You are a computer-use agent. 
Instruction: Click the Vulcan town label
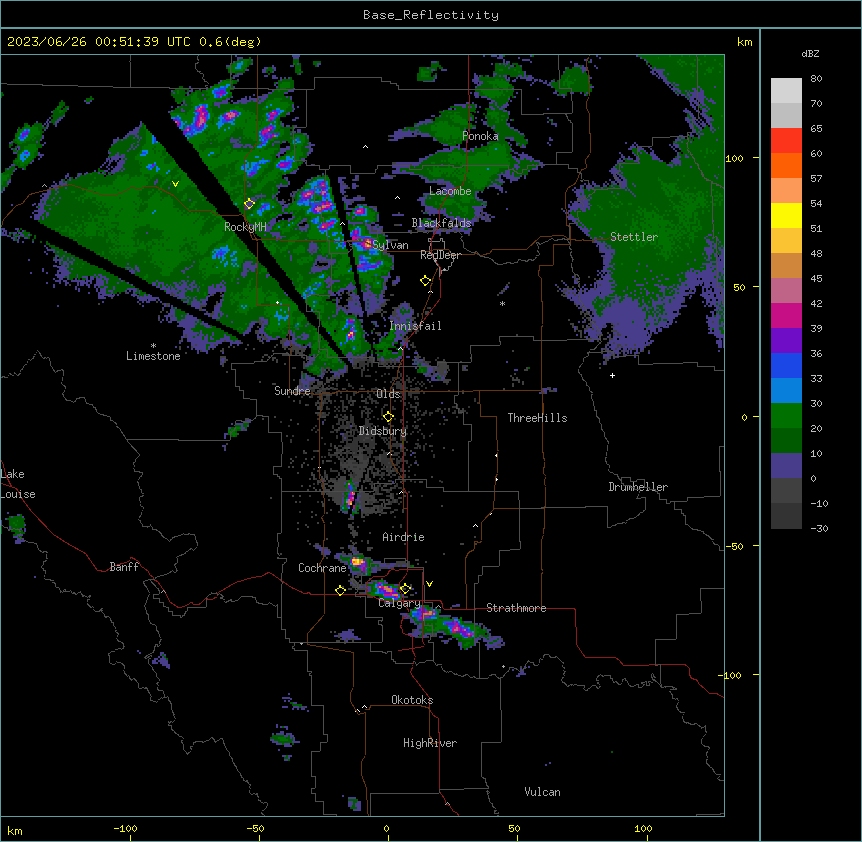[x=542, y=792]
